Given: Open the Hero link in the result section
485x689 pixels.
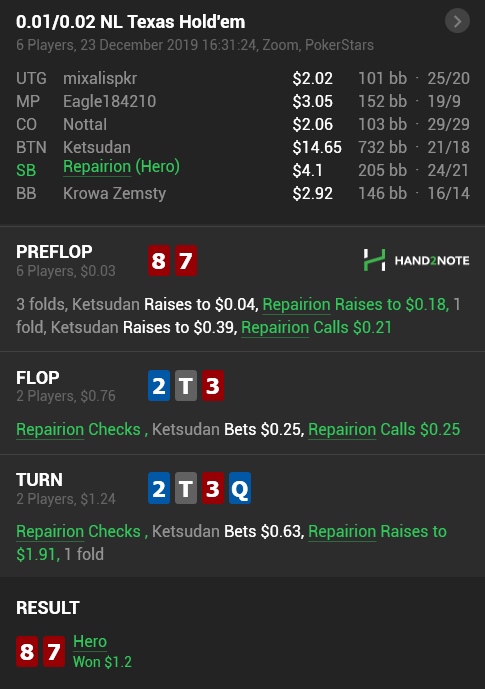Looking at the screenshot, I should [90, 642].
